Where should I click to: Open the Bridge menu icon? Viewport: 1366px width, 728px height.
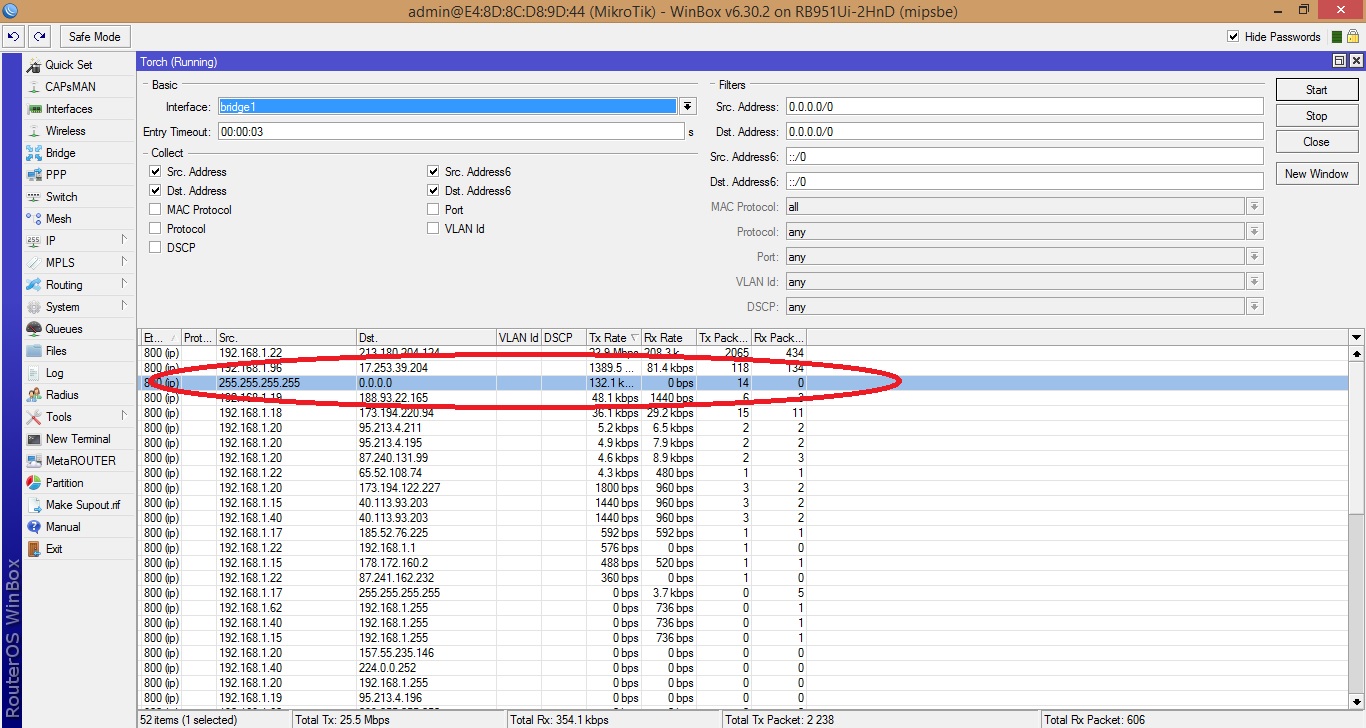(x=34, y=153)
